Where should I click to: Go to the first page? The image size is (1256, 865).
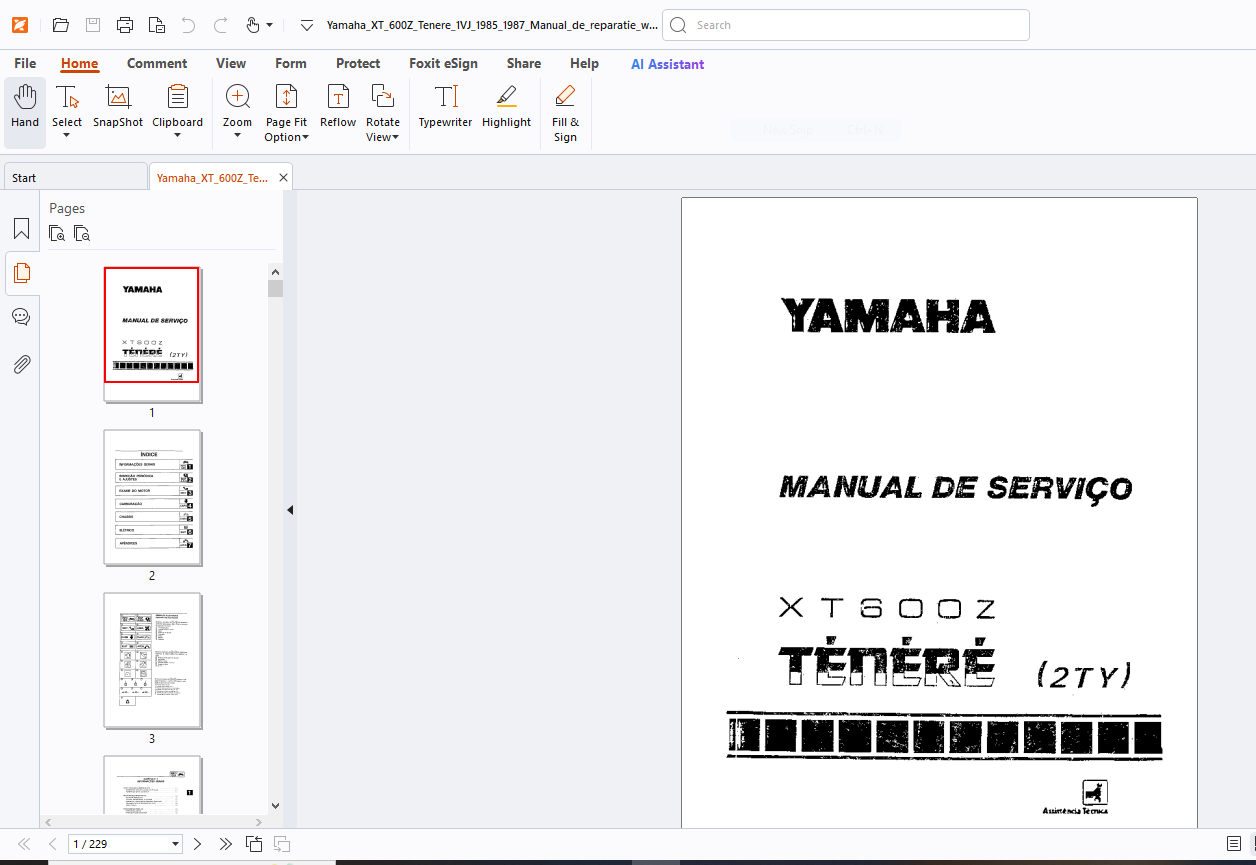(25, 844)
